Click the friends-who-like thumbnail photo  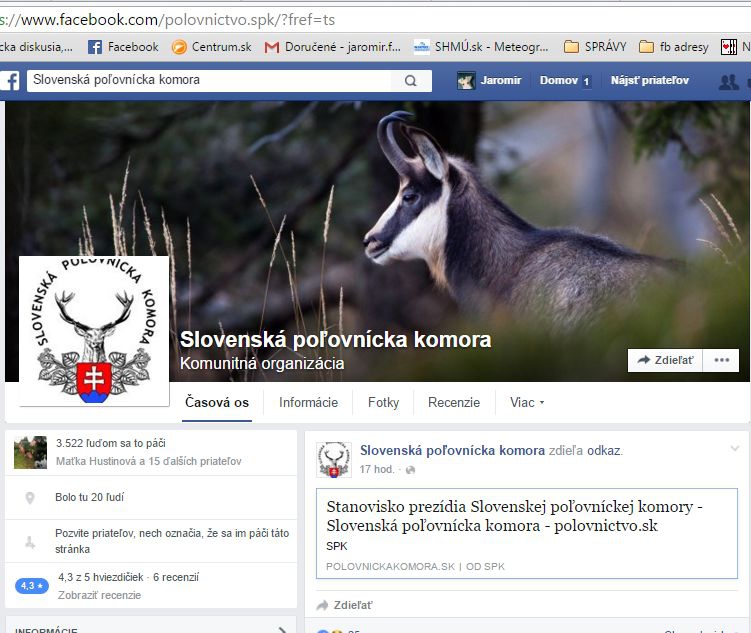pos(30,452)
